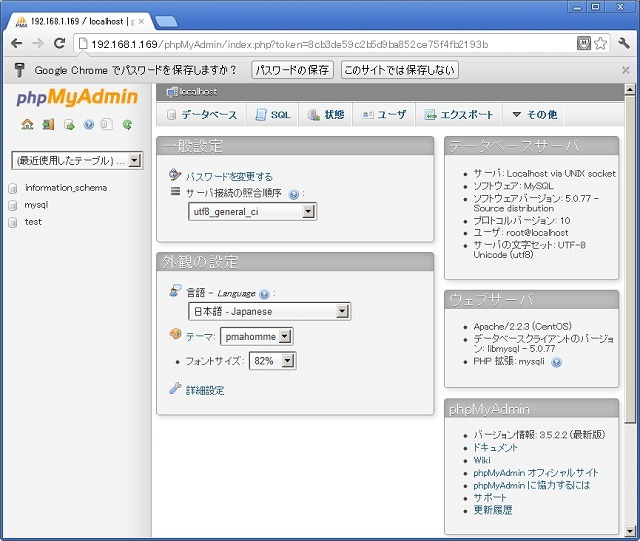
Task: Click text 'ユーザ: root@localhost'
Action: [521, 233]
